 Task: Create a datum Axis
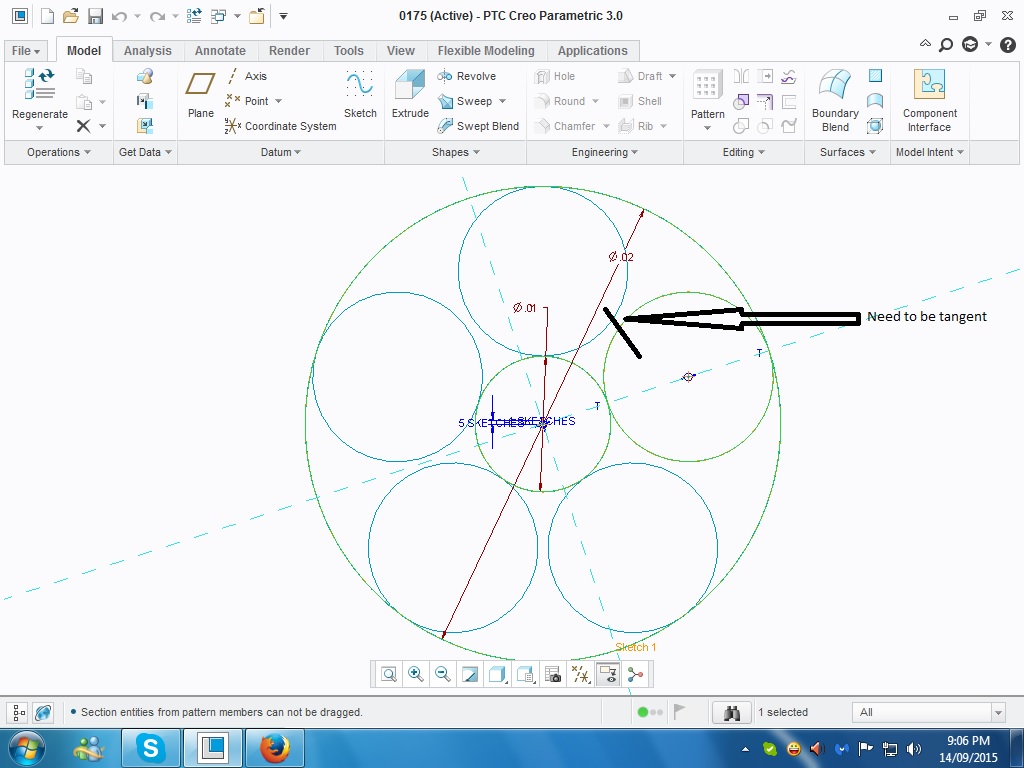click(246, 76)
